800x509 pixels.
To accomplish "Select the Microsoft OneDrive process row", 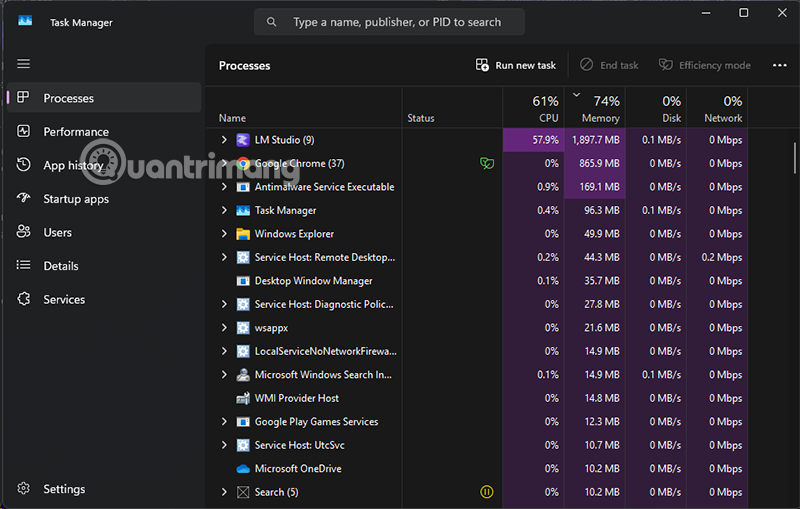I will [x=477, y=468].
